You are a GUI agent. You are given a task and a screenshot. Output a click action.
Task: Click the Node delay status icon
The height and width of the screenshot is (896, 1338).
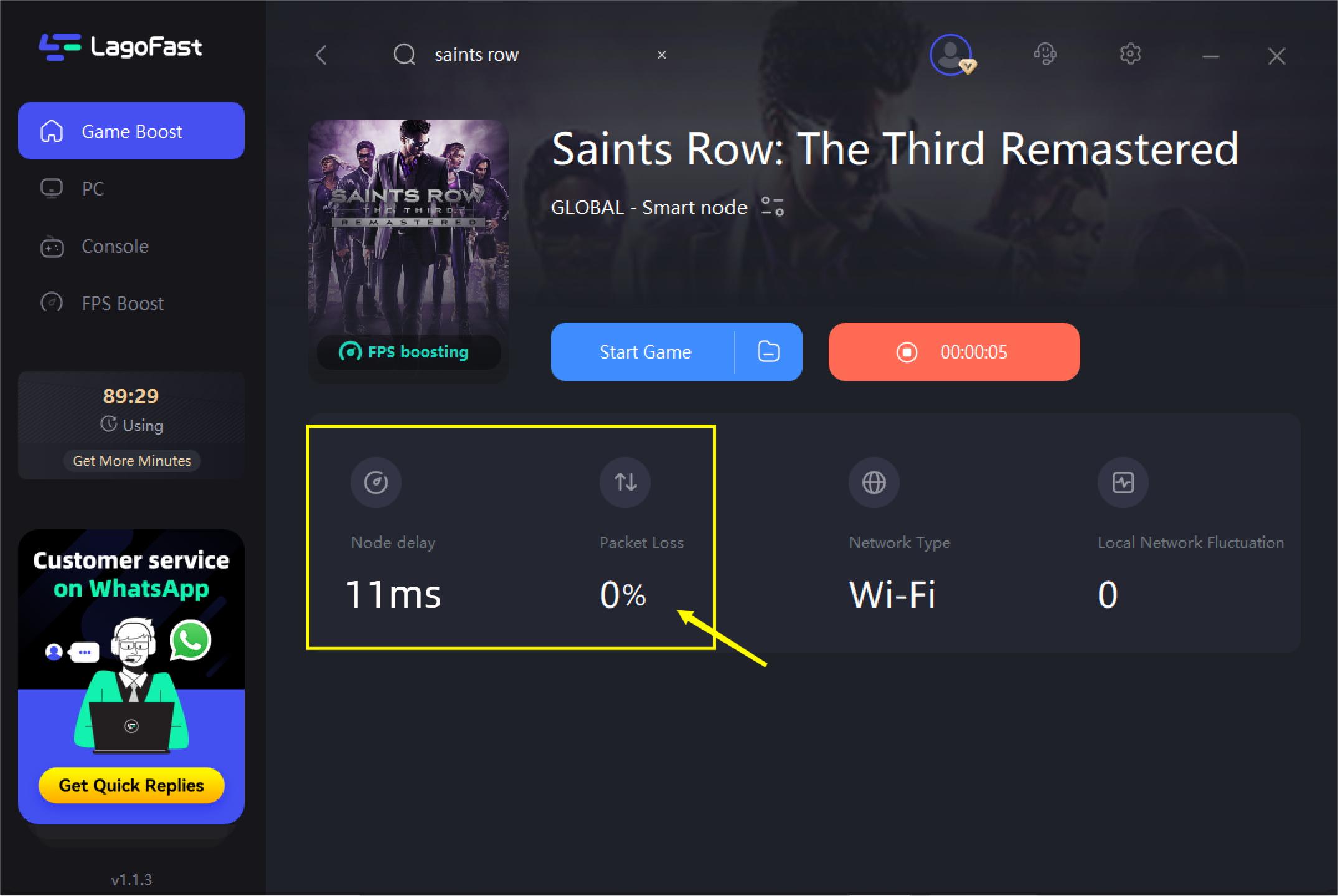375,482
